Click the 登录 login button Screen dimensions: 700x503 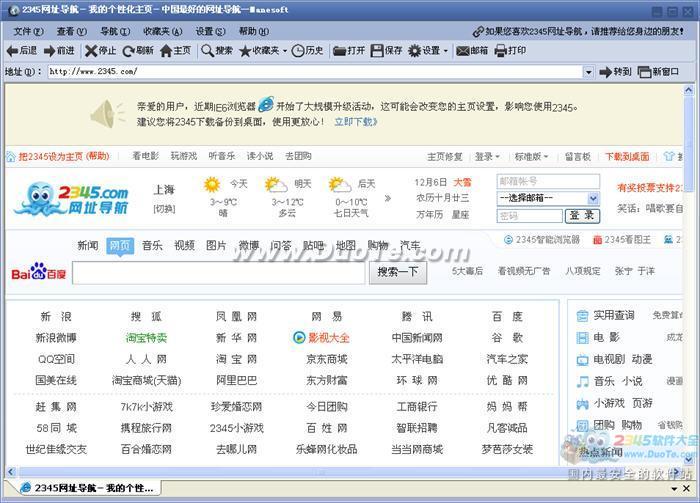[x=581, y=216]
